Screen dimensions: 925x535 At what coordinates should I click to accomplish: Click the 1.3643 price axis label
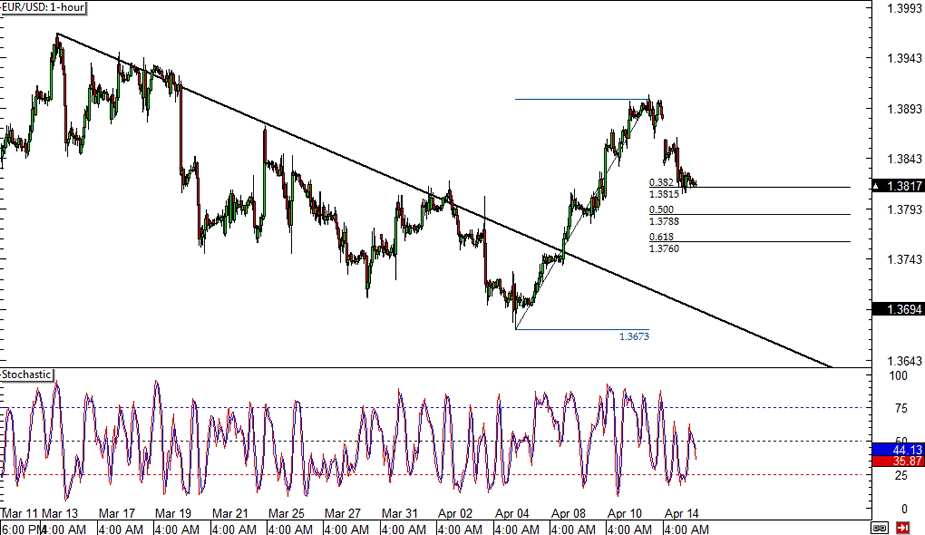pos(904,360)
